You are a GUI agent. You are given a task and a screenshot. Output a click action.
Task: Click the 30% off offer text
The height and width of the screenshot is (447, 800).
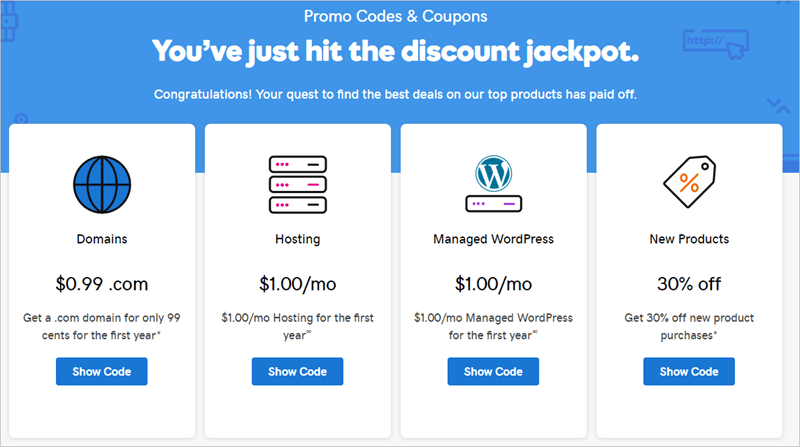click(x=689, y=284)
